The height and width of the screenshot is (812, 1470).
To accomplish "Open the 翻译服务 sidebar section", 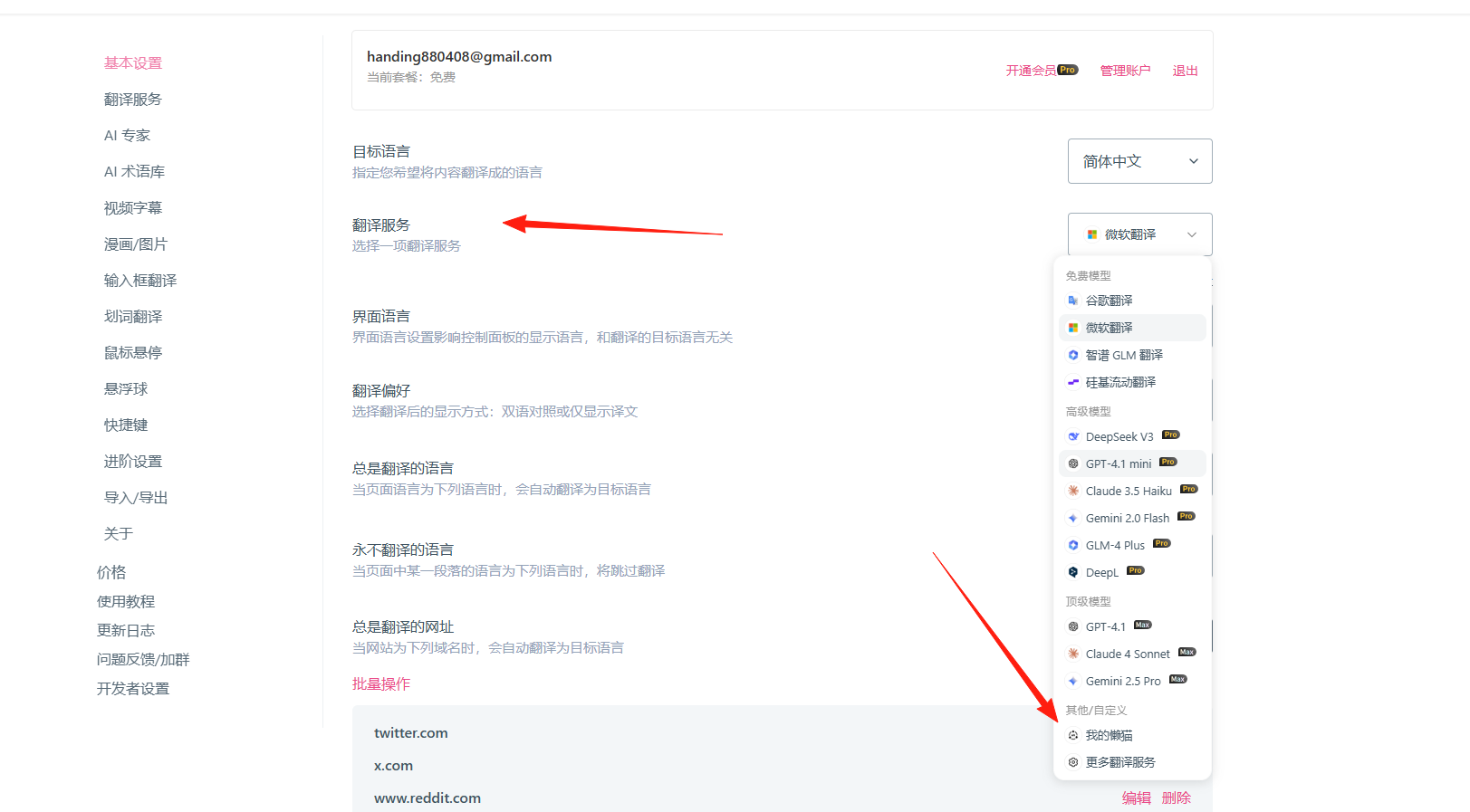I will click(133, 100).
